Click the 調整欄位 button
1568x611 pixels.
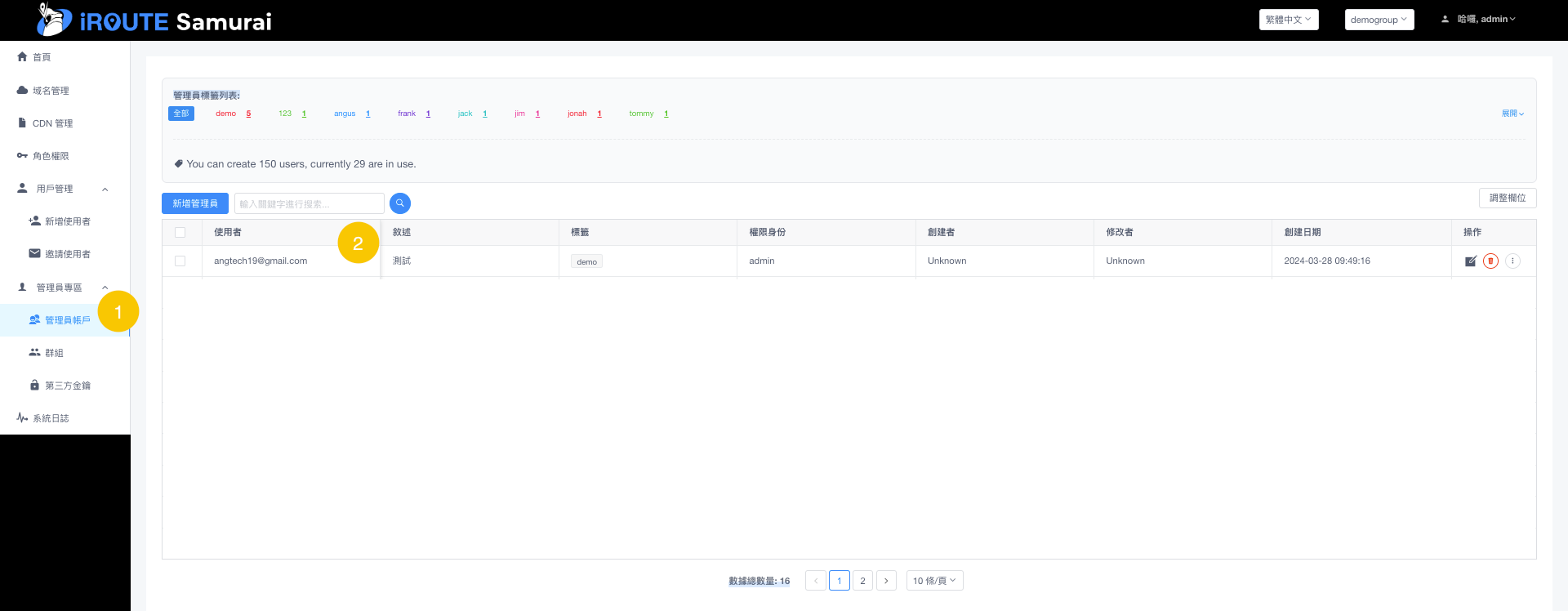click(x=1507, y=198)
